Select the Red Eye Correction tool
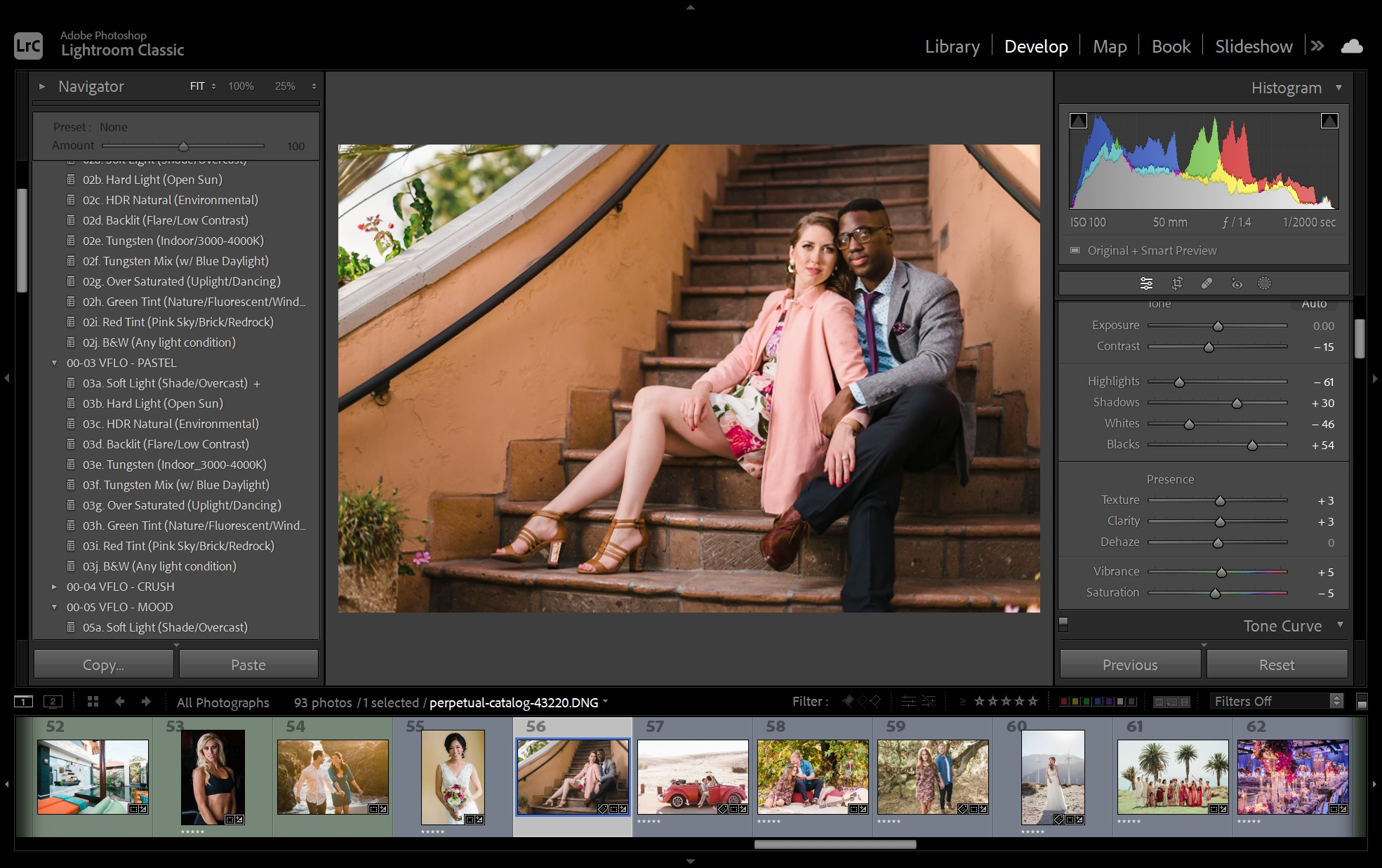 (1237, 283)
